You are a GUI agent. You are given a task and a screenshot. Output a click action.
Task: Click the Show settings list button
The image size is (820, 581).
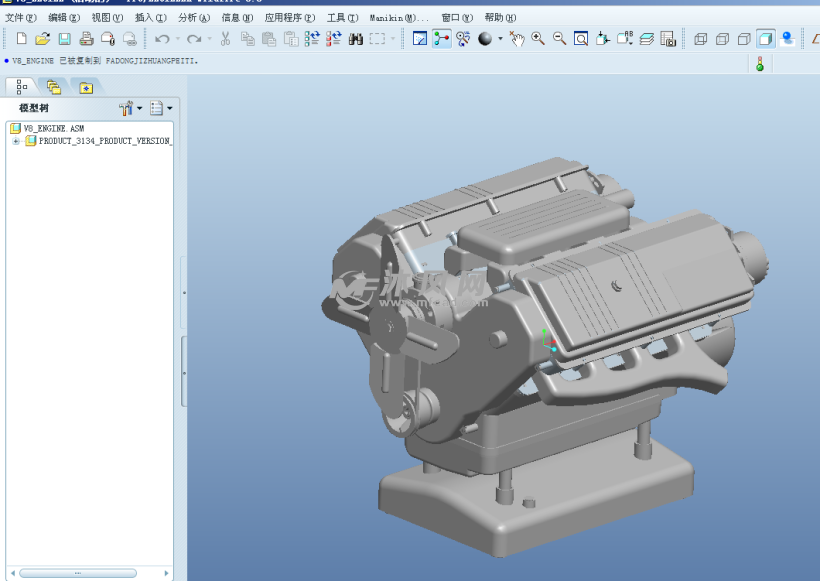coord(158,107)
